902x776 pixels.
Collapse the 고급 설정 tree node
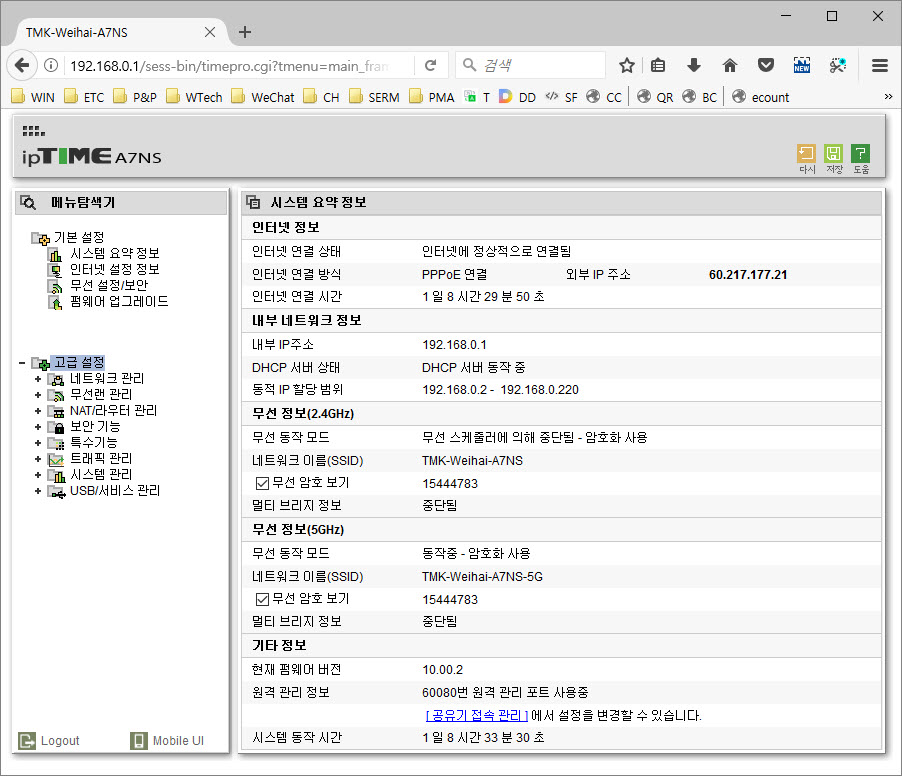click(x=22, y=363)
